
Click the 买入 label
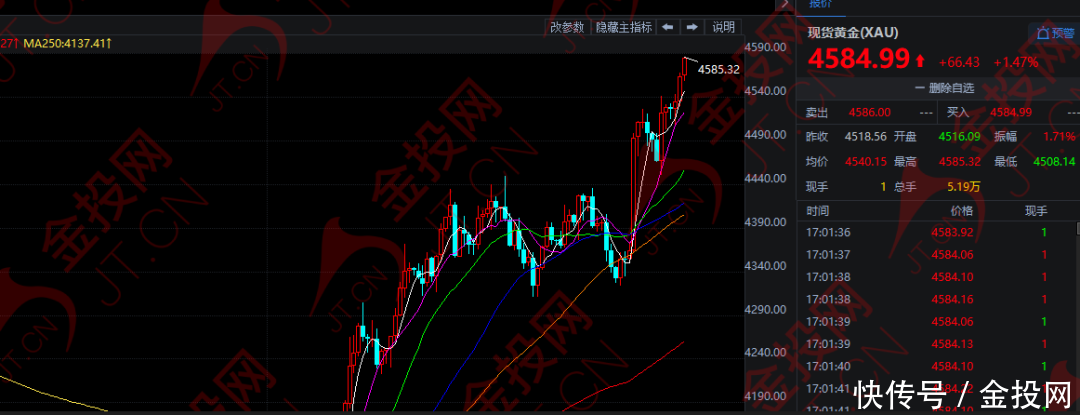click(958, 112)
